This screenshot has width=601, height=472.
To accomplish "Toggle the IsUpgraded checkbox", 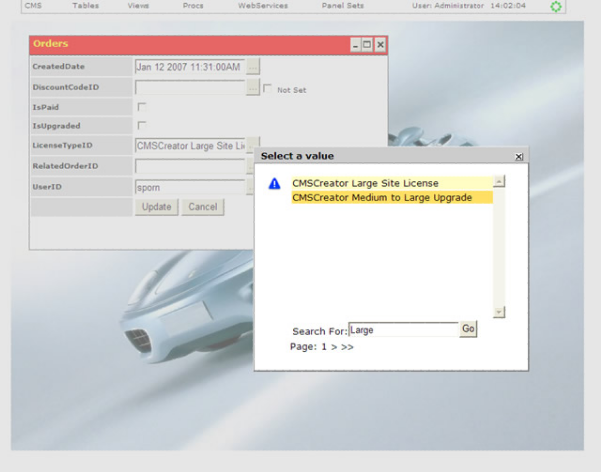I will click(142, 126).
